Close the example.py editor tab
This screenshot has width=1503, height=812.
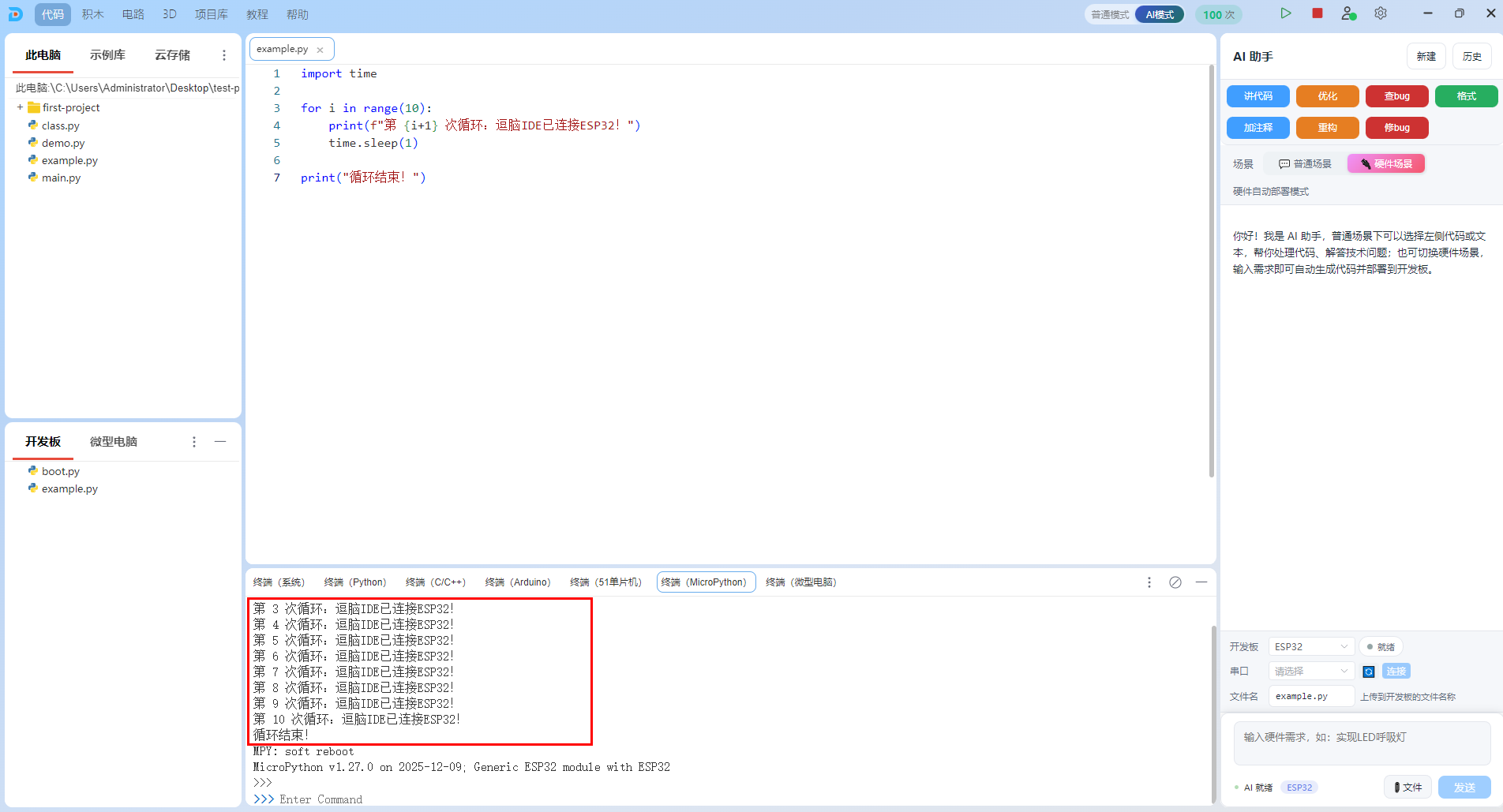320,50
